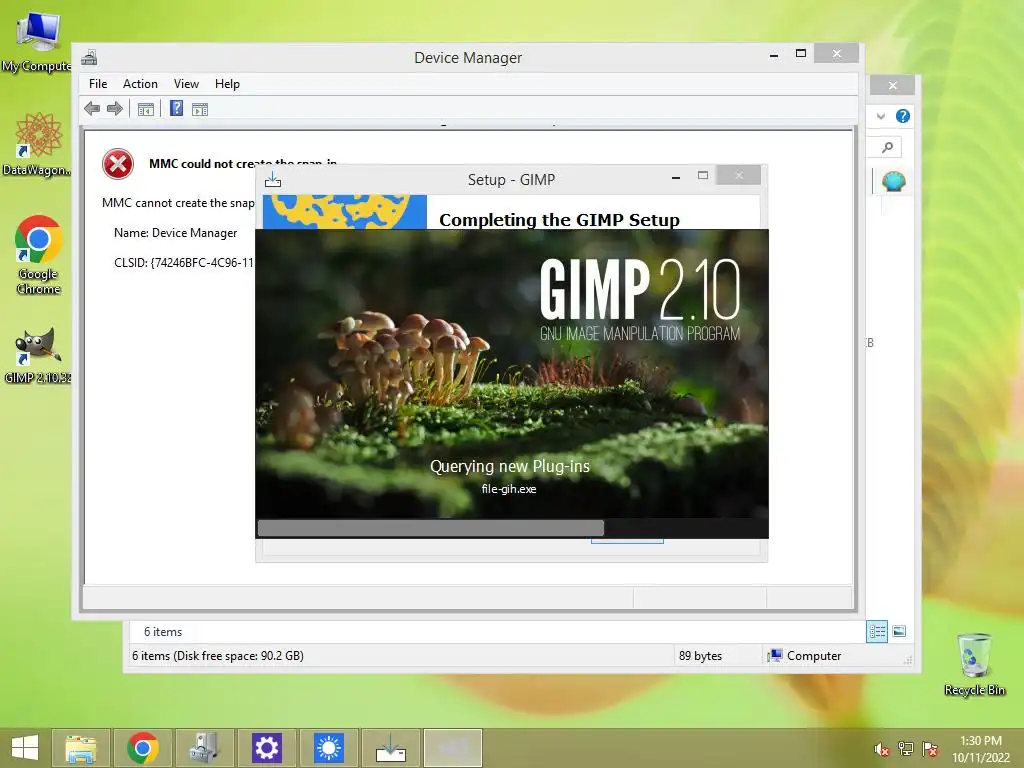The width and height of the screenshot is (1024, 768).
Task: Open Device Manager Action menu
Action: (x=140, y=84)
